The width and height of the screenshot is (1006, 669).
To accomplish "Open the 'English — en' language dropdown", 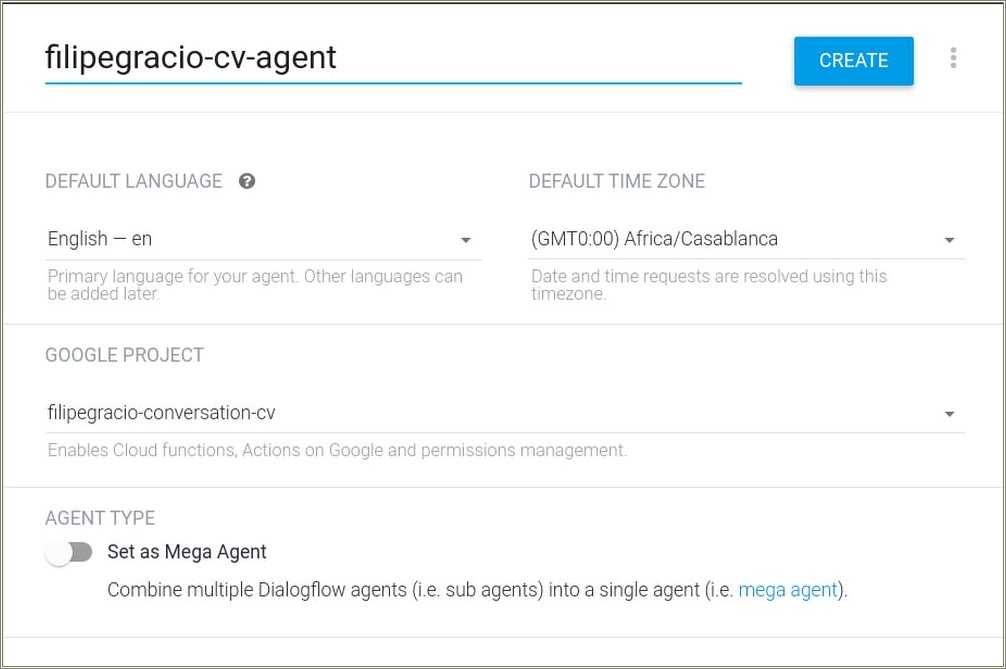I will click(x=250, y=239).
